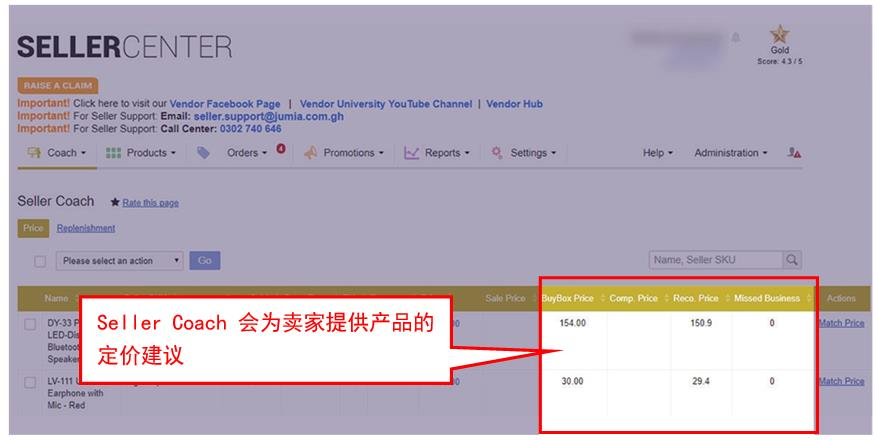Check the DY-33 speaker row checkbox
This screenshot has width=877, height=440.
[x=30, y=324]
